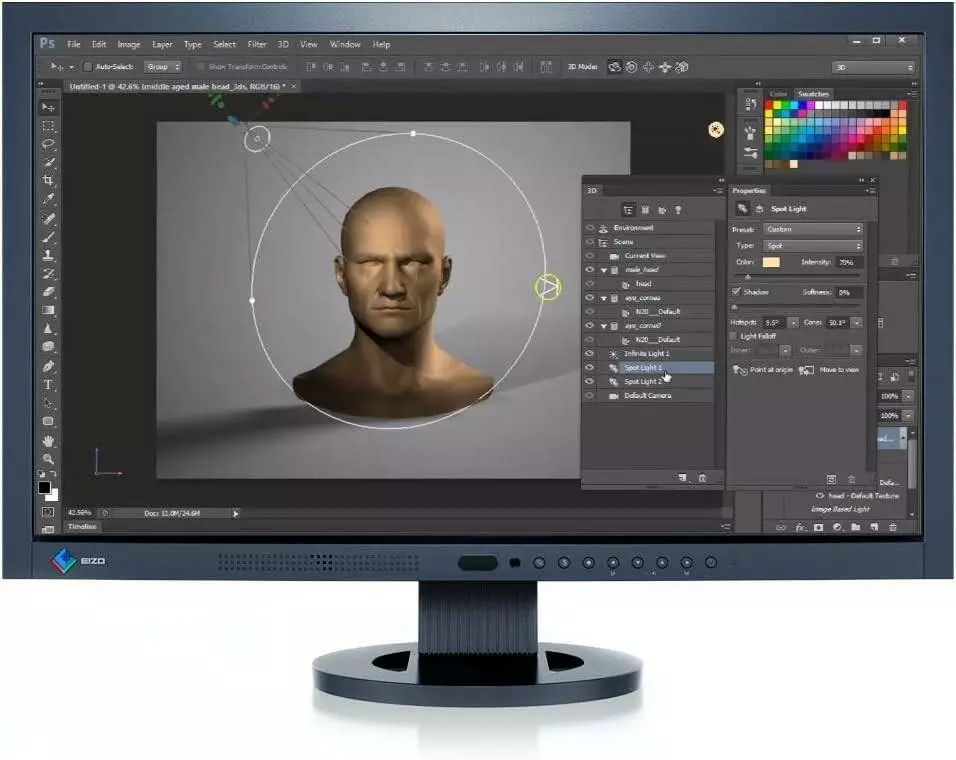Image resolution: width=956 pixels, height=760 pixels.
Task: Open the Preset dropdown showing Custom
Action: (812, 229)
